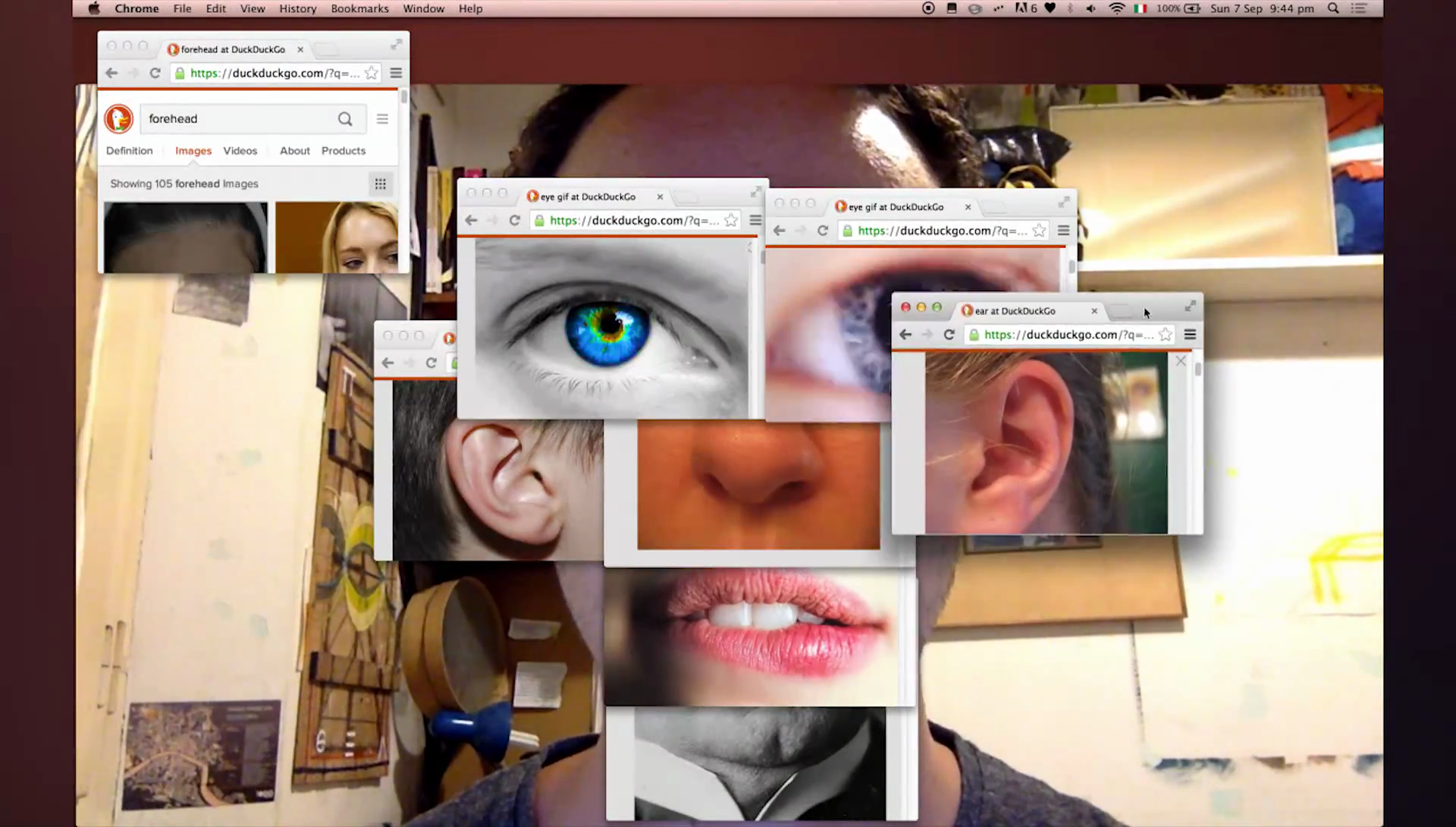Screen dimensions: 1456x827
Task: Open the macOS Spotlight search icon
Action: pos(1333,8)
